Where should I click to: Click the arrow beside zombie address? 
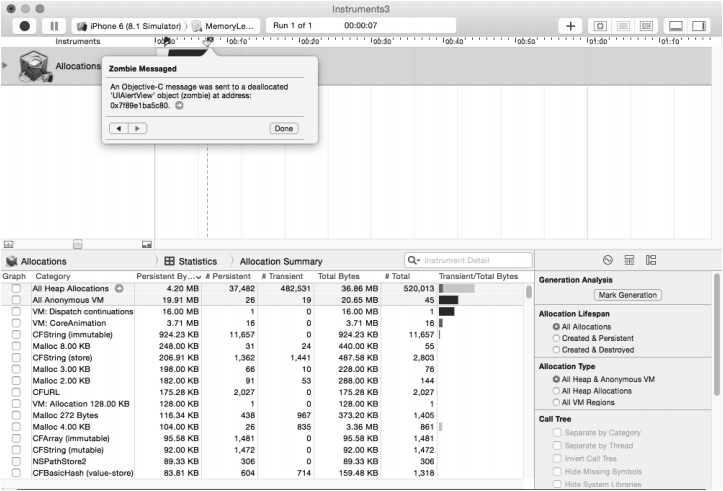[179, 105]
